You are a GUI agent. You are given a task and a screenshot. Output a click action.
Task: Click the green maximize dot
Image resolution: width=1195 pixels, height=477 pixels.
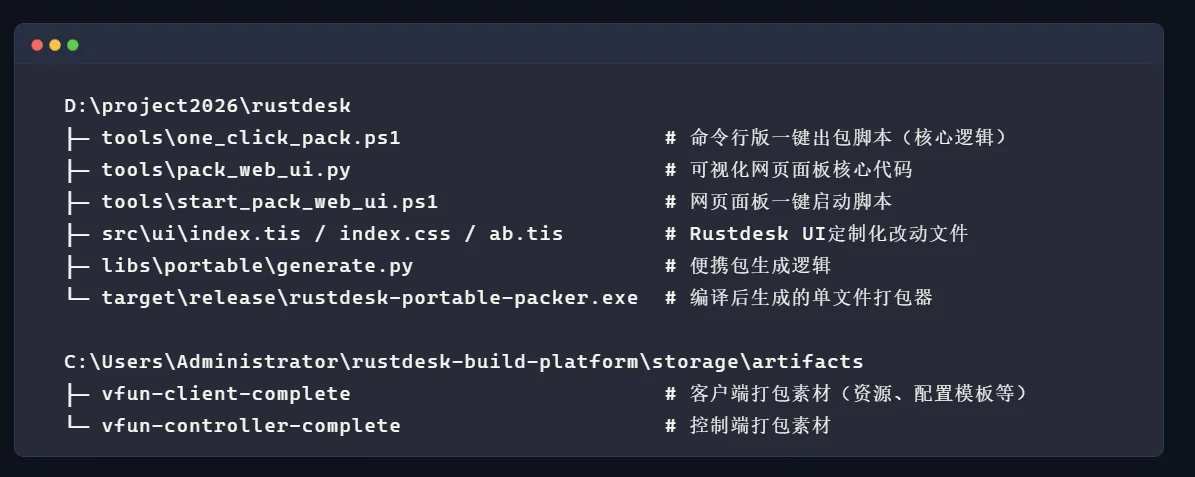pyautogui.click(x=73, y=45)
